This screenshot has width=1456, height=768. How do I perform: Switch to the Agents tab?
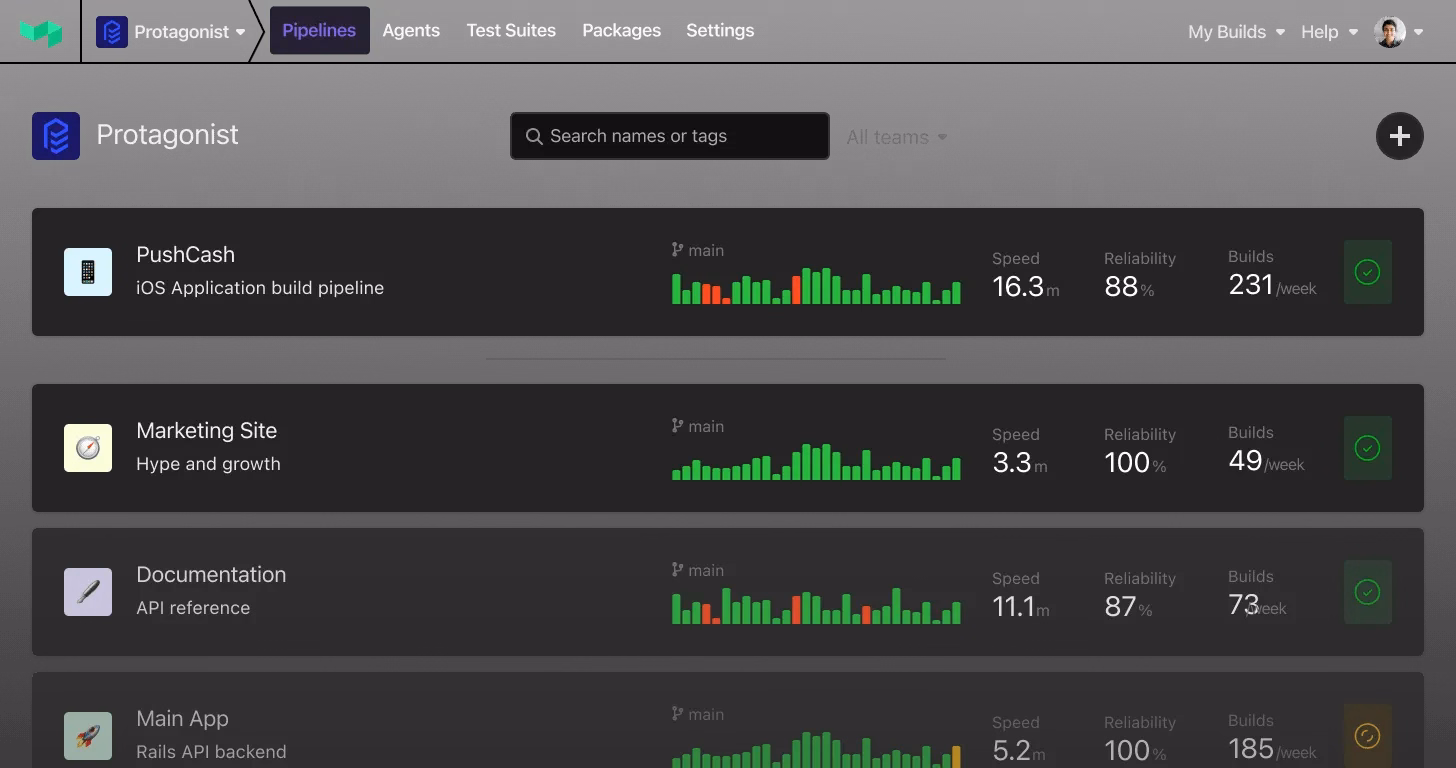click(x=411, y=30)
